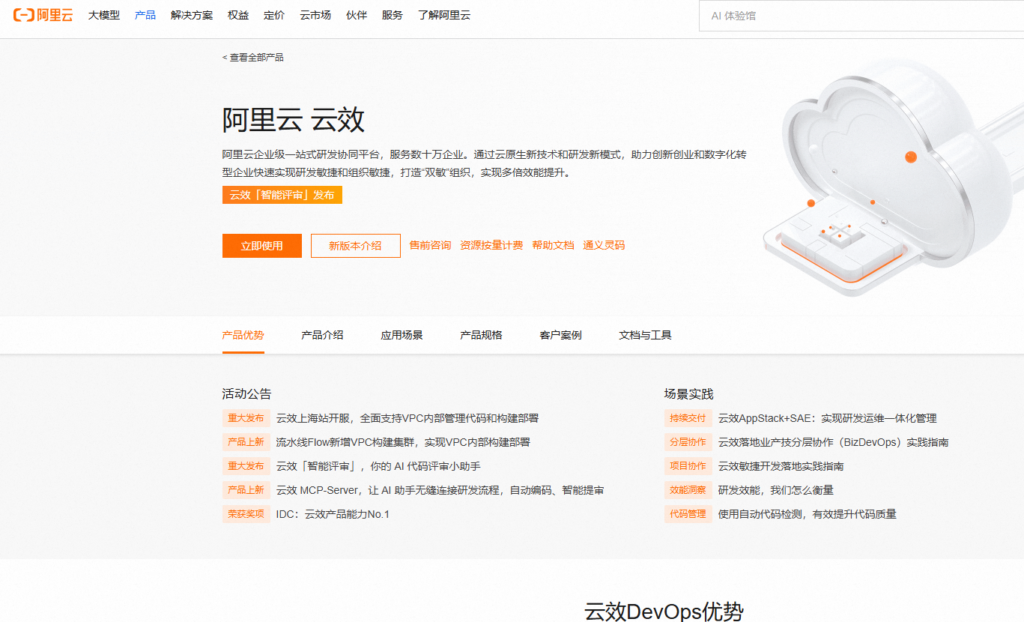Click the 立即使用 button

pos(261,245)
